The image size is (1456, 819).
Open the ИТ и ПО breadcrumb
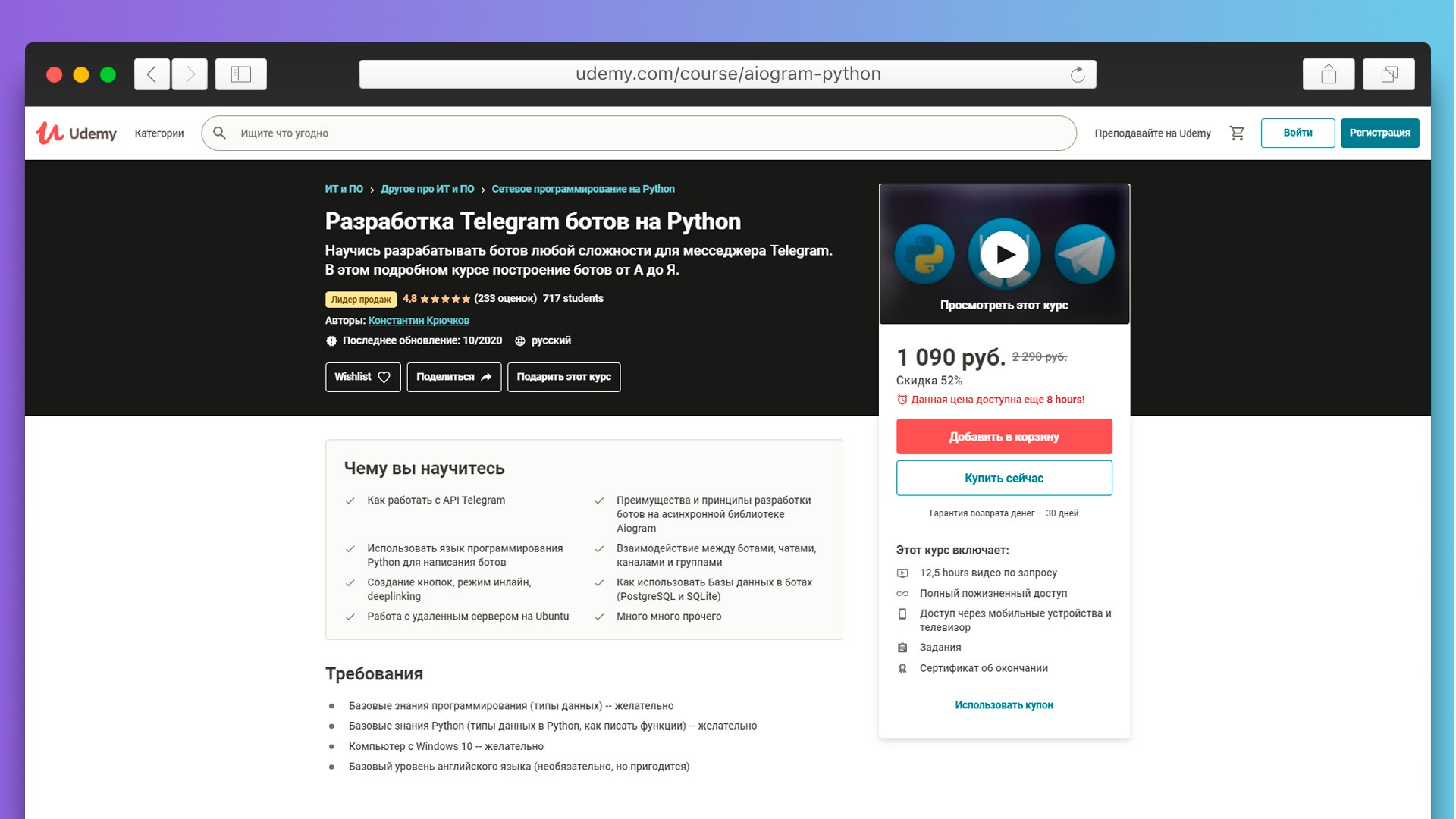click(344, 189)
